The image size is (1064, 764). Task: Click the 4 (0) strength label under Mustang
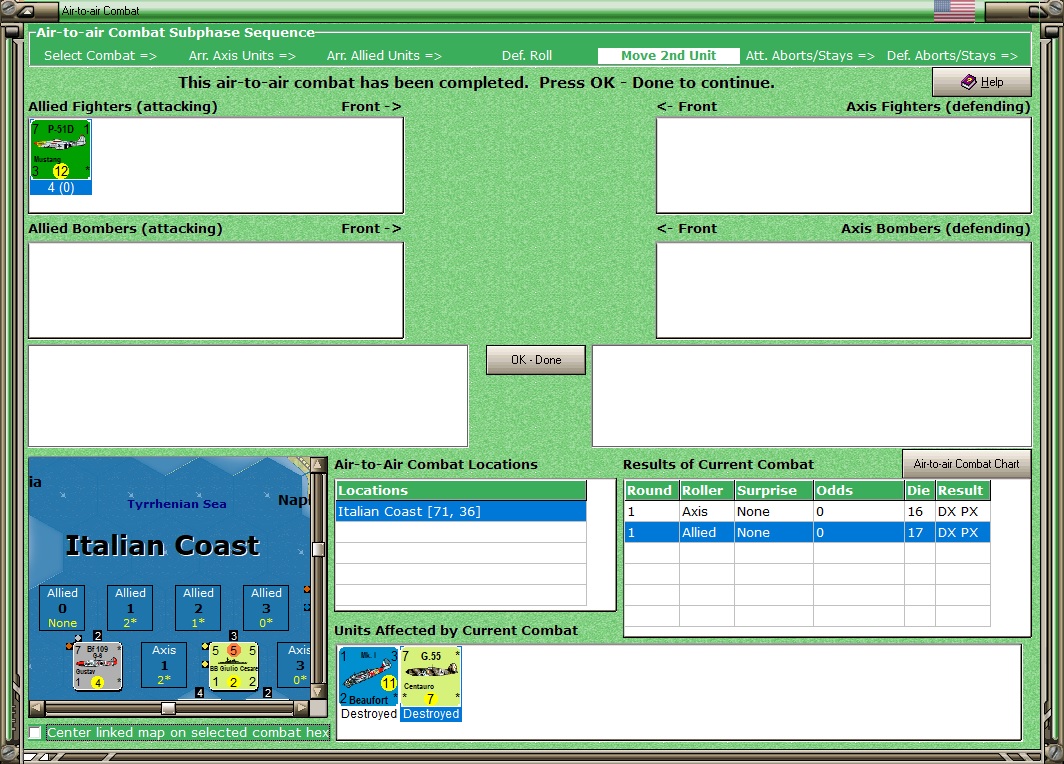tap(60, 187)
